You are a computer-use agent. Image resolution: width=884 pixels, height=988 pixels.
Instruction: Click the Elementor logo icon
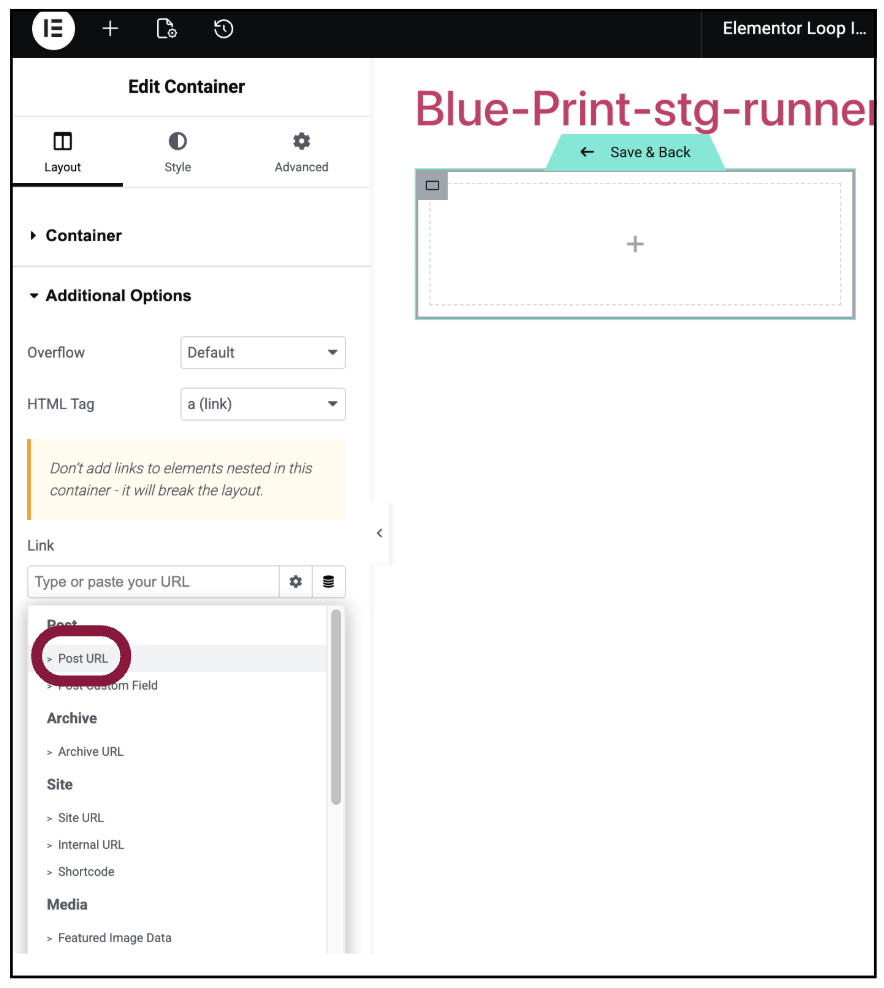pos(53,29)
